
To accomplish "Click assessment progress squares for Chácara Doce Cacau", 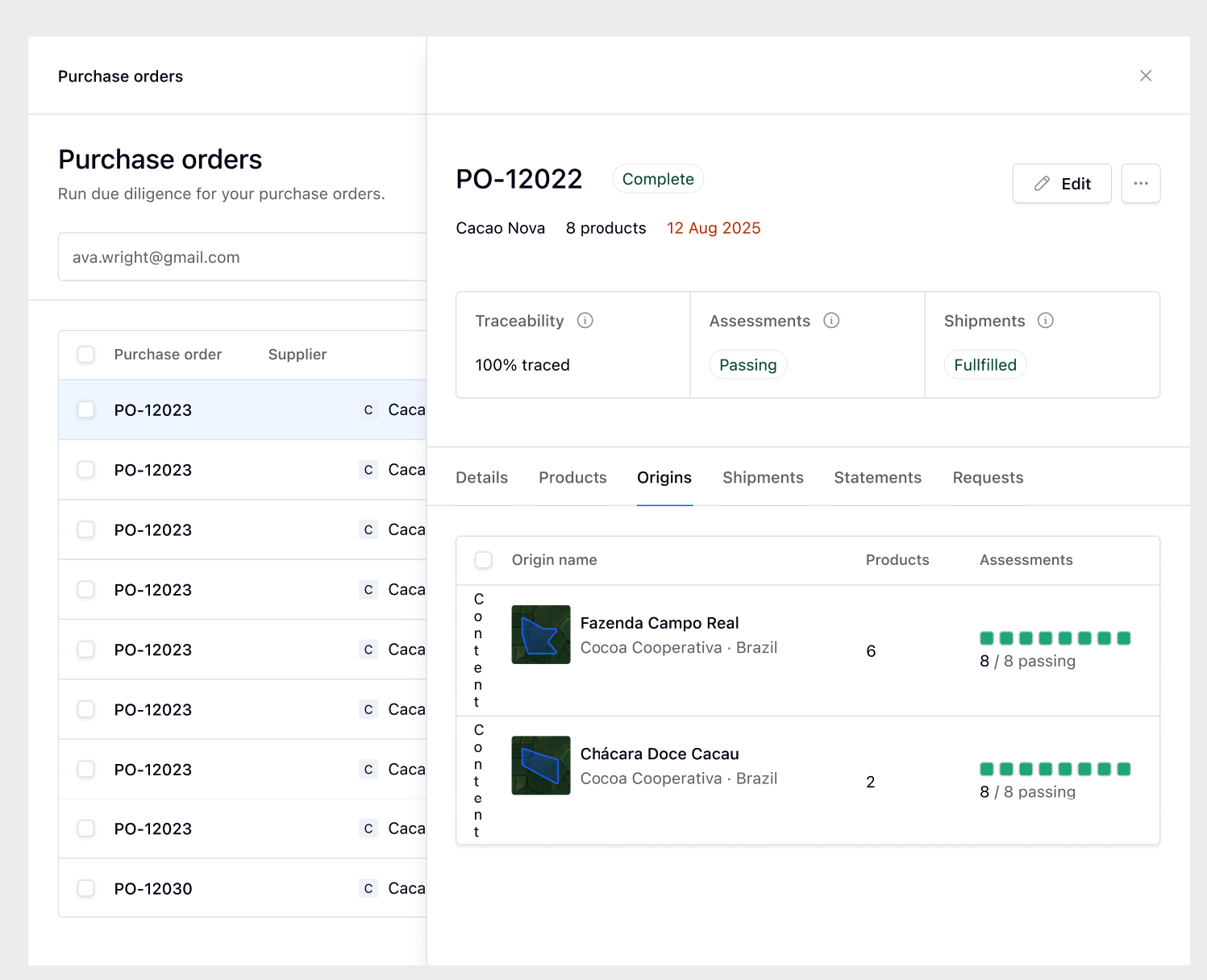I will pyautogui.click(x=1055, y=769).
